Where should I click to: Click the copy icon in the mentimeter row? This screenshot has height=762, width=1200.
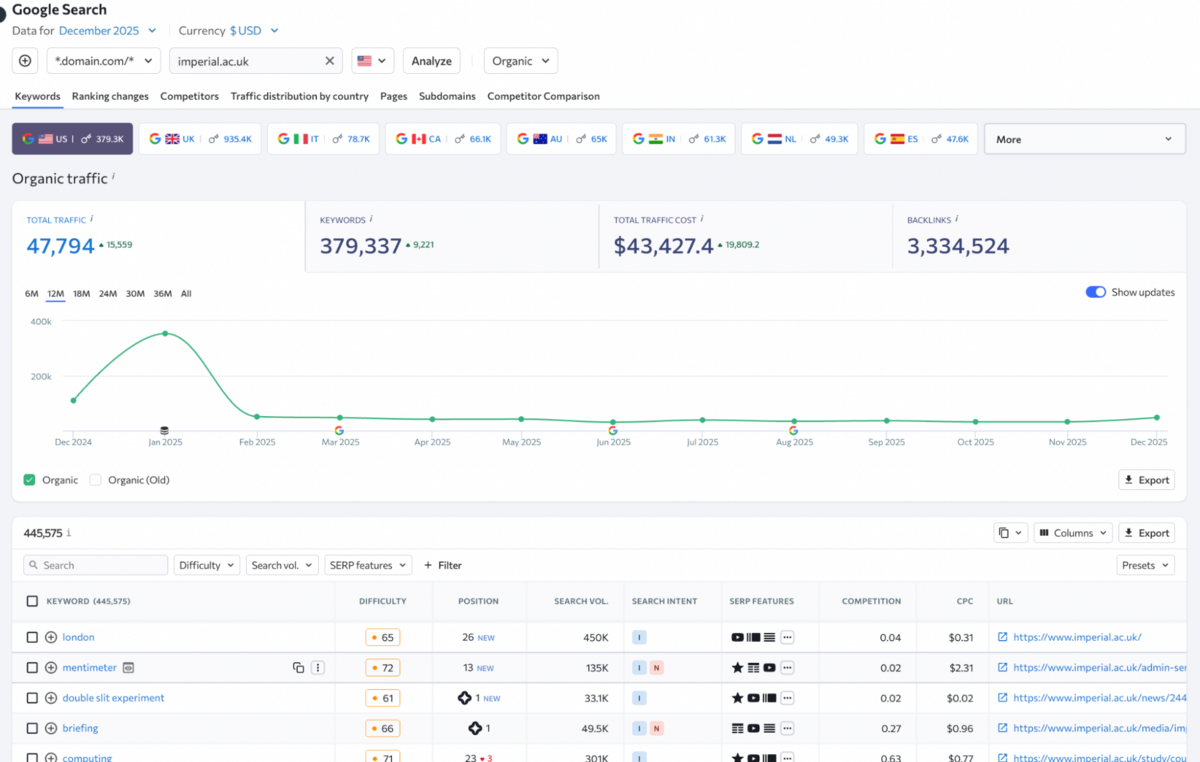pyautogui.click(x=298, y=667)
